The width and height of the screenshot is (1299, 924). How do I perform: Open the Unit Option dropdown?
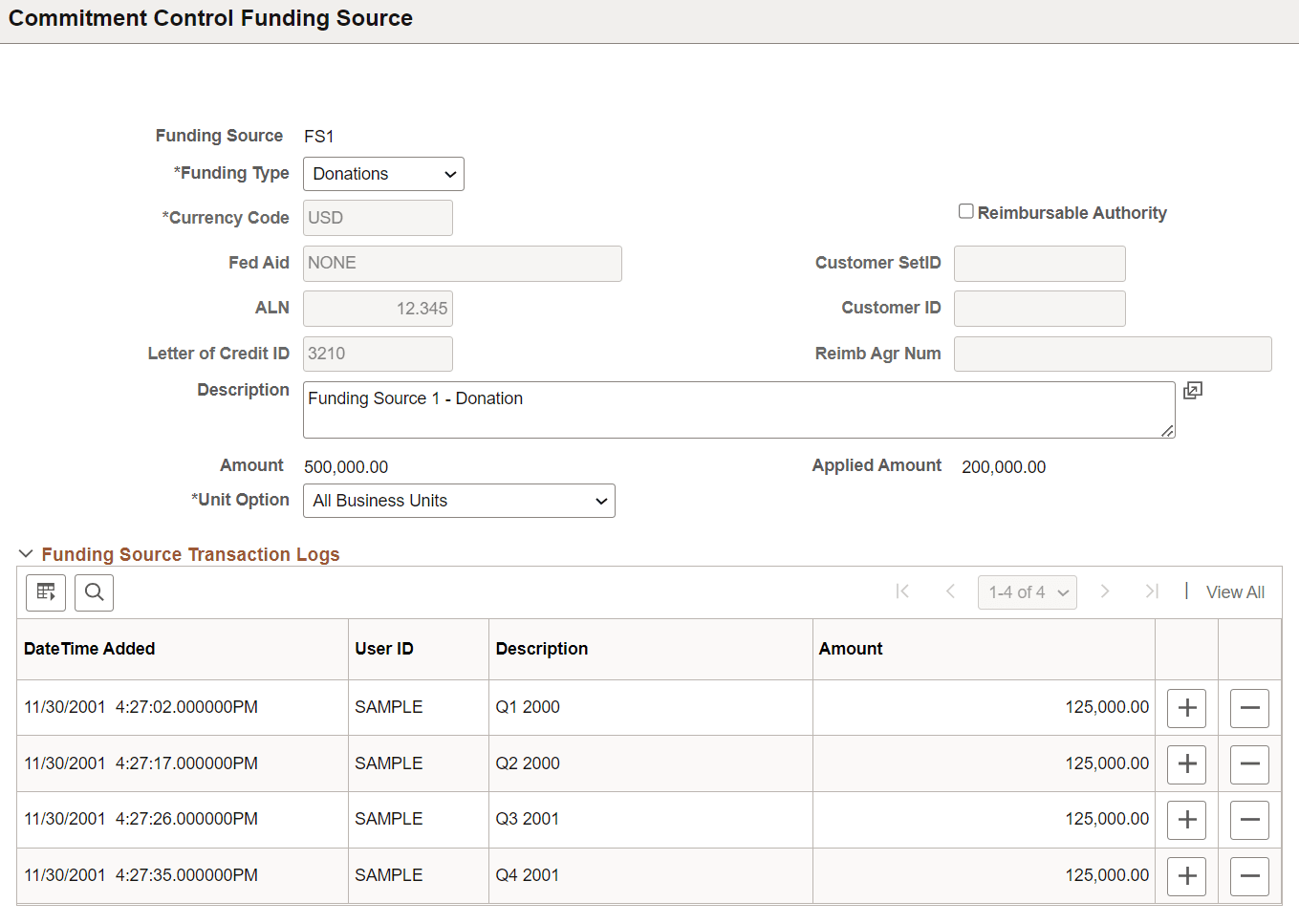click(459, 501)
